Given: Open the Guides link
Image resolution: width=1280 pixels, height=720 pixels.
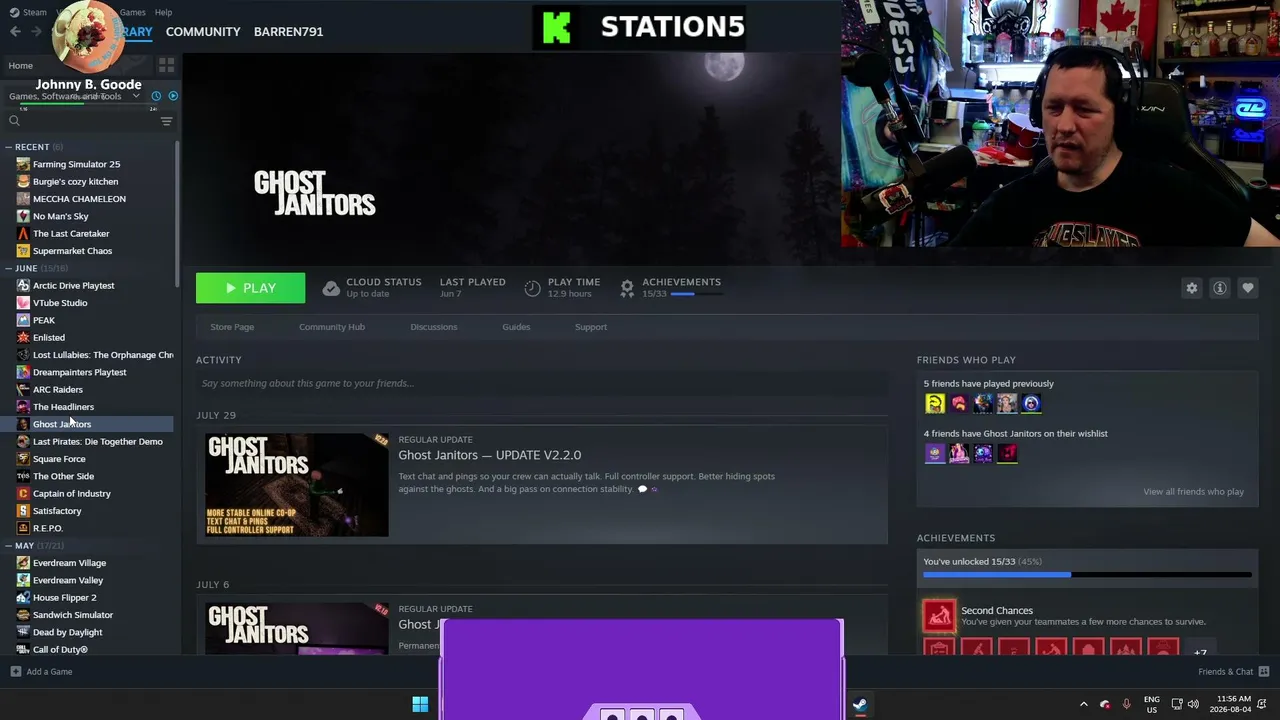Looking at the screenshot, I should [x=516, y=327].
